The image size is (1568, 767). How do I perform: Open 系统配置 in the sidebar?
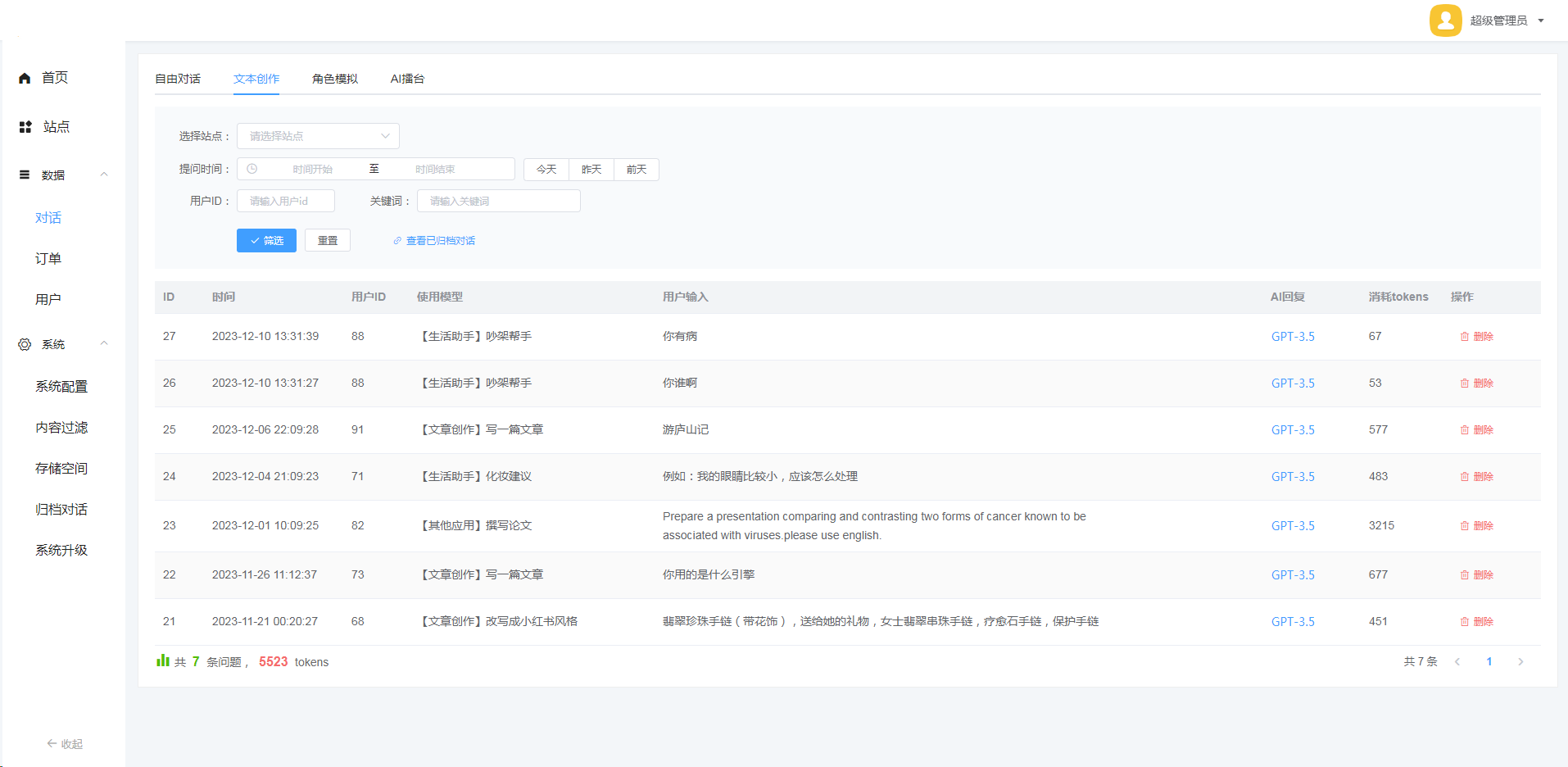click(x=61, y=387)
